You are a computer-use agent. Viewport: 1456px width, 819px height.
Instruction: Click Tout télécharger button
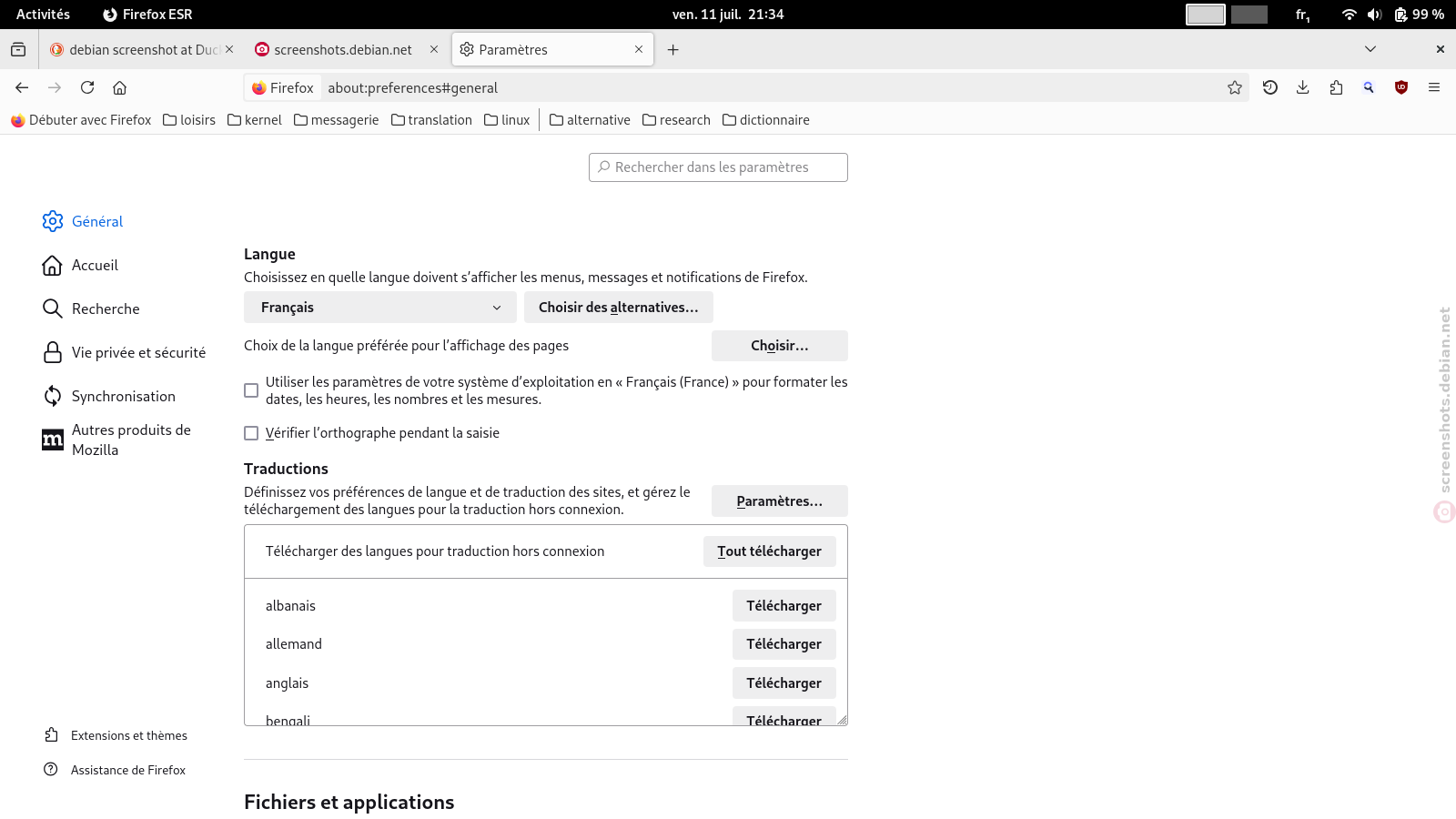tap(770, 551)
